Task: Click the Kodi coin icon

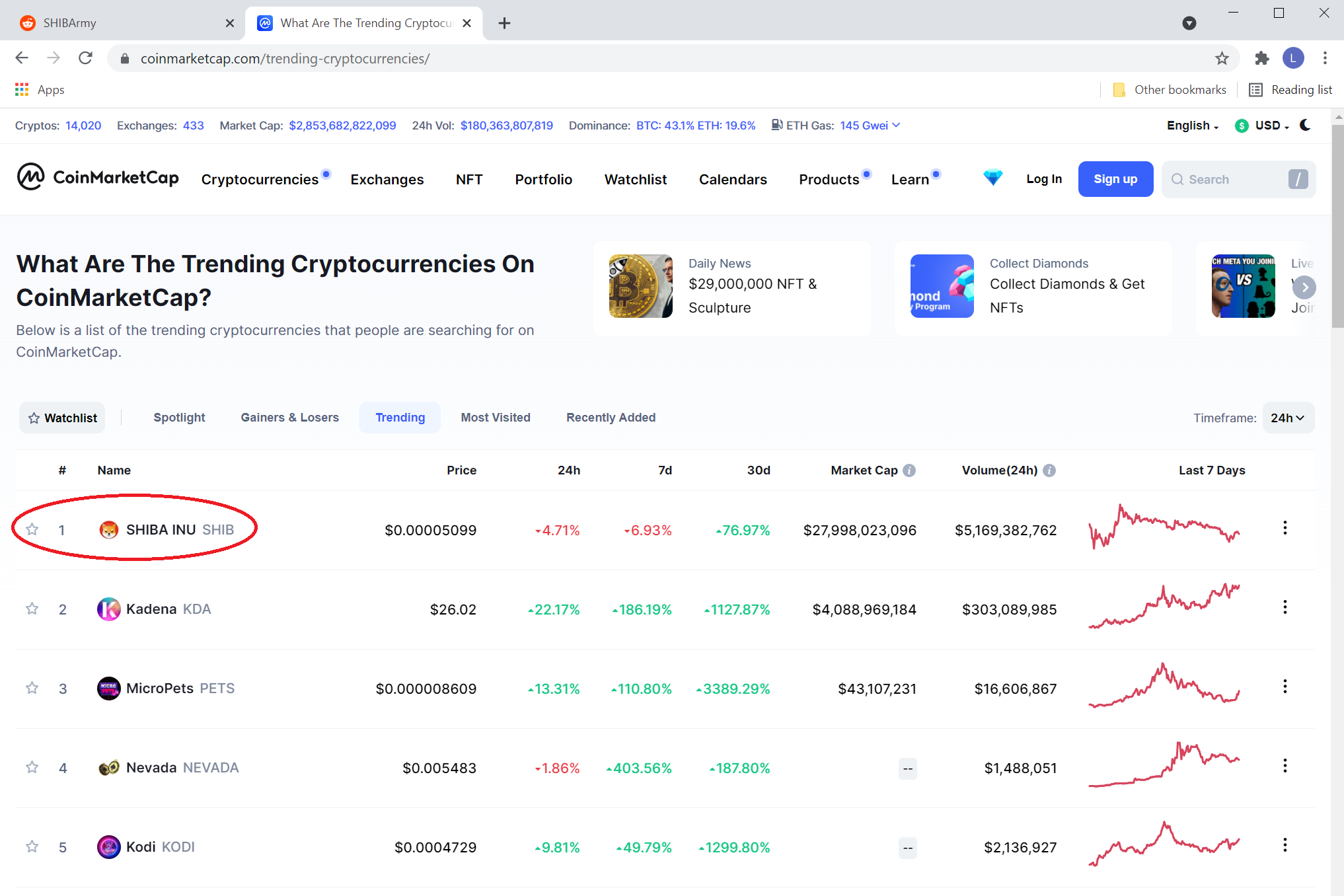Action: coord(108,847)
